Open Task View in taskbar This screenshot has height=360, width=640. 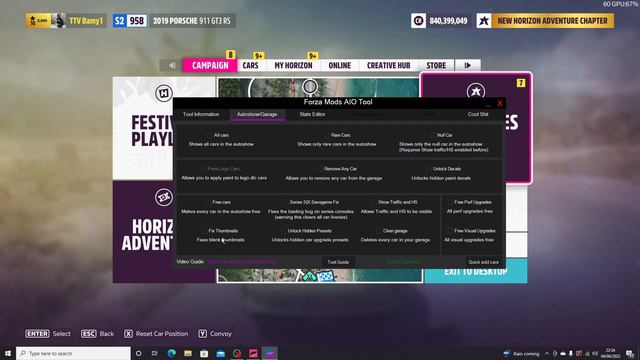155,353
